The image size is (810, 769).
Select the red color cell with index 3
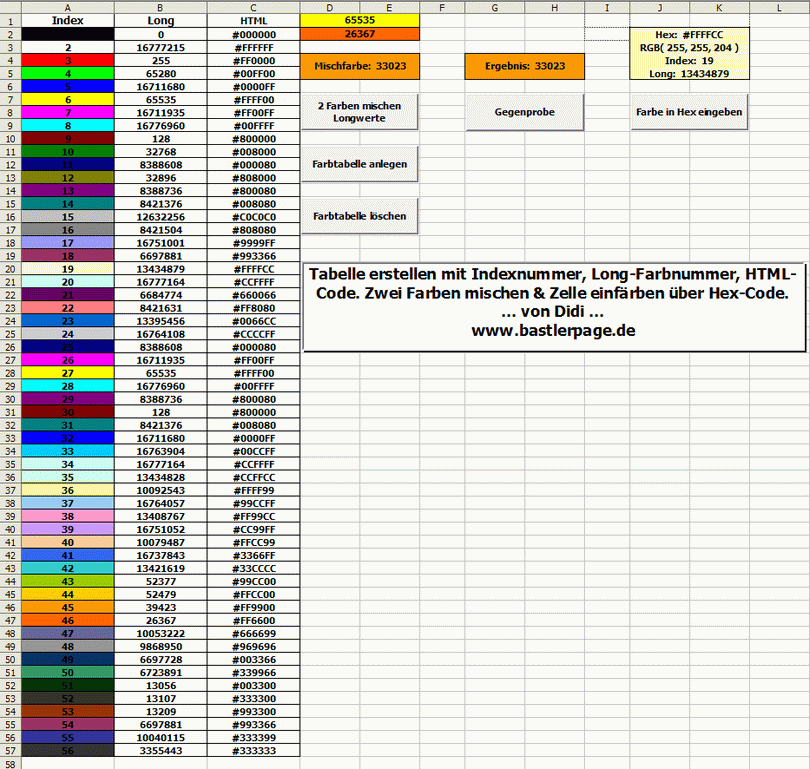point(68,60)
